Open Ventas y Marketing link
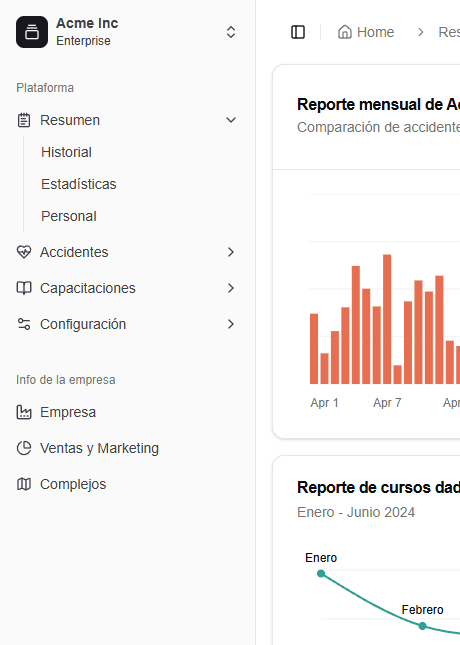The image size is (460, 645). click(99, 448)
